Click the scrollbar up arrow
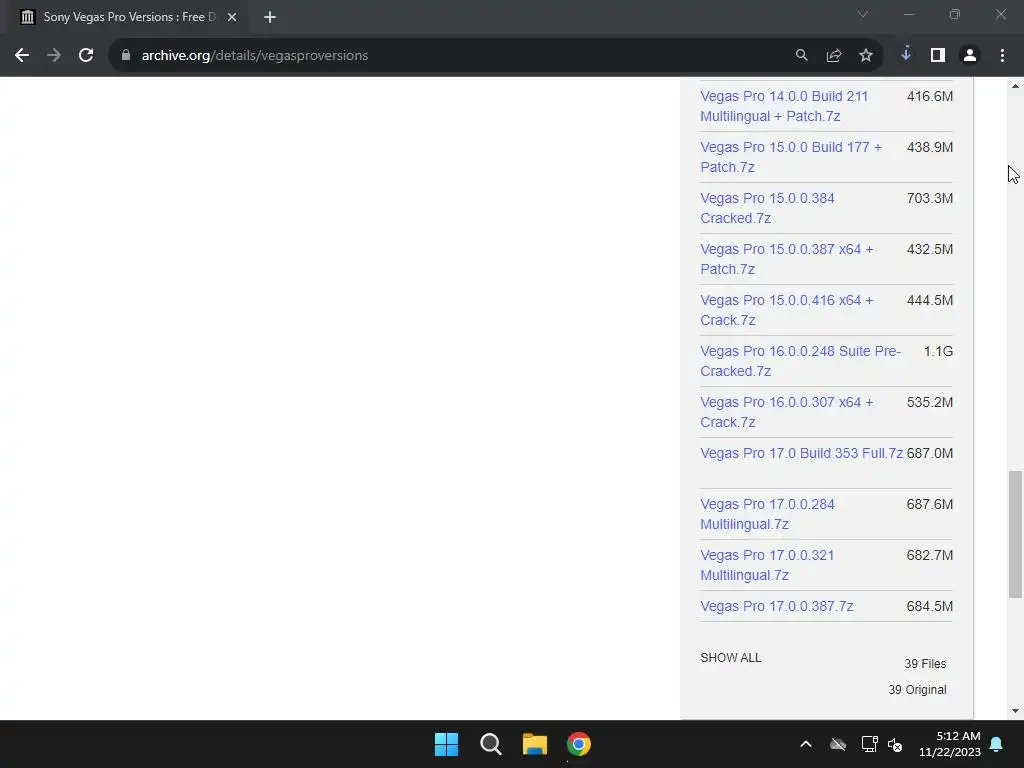Image resolution: width=1024 pixels, height=768 pixels. point(1015,86)
